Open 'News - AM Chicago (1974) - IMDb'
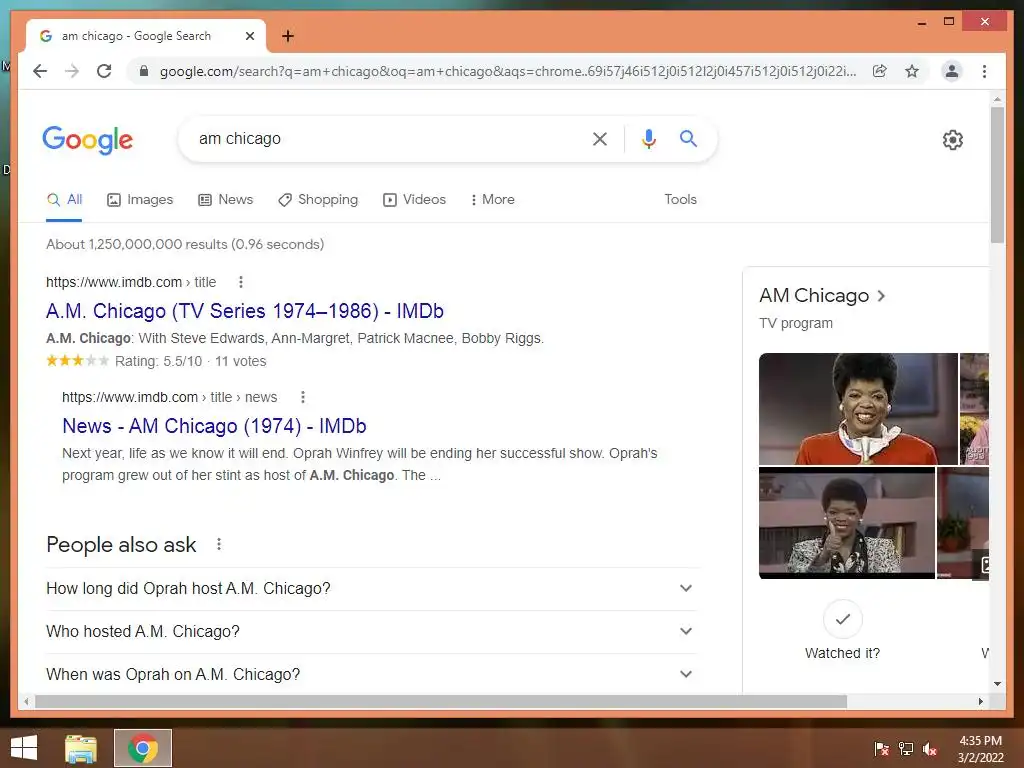1024x768 pixels. pos(214,426)
